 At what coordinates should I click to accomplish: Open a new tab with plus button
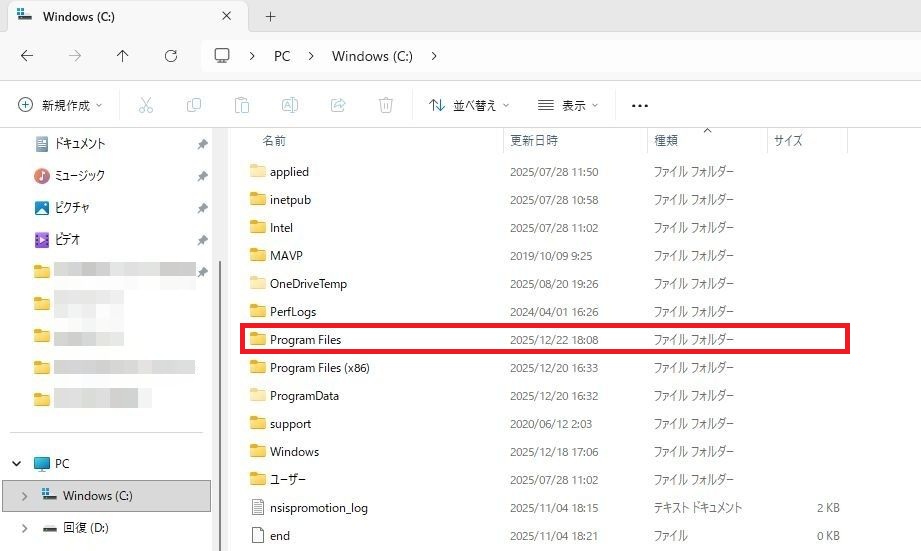coord(270,17)
